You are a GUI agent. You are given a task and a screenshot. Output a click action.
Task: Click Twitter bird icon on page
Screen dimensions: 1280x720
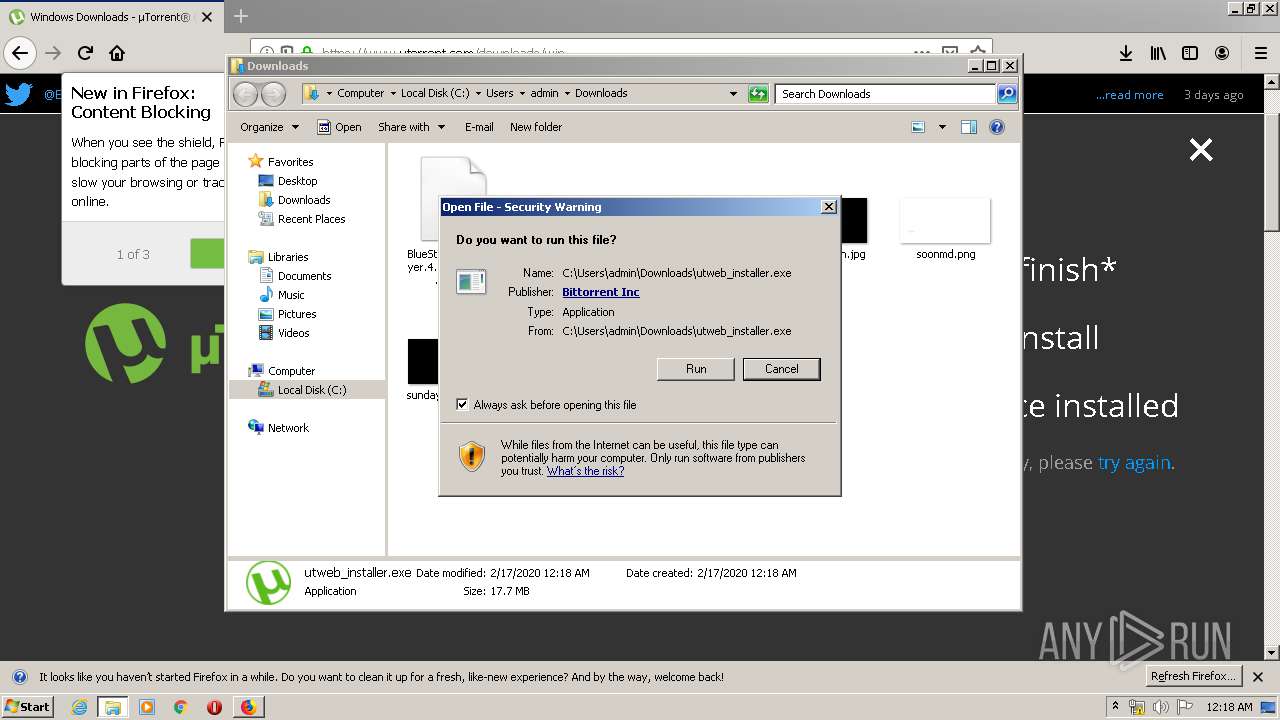18,95
